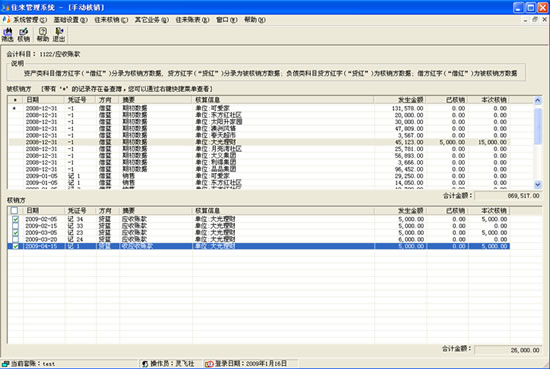Select upper row with amount 14,050.00
Image resolution: width=550 pixels, height=369 pixels.
[x=259, y=183]
